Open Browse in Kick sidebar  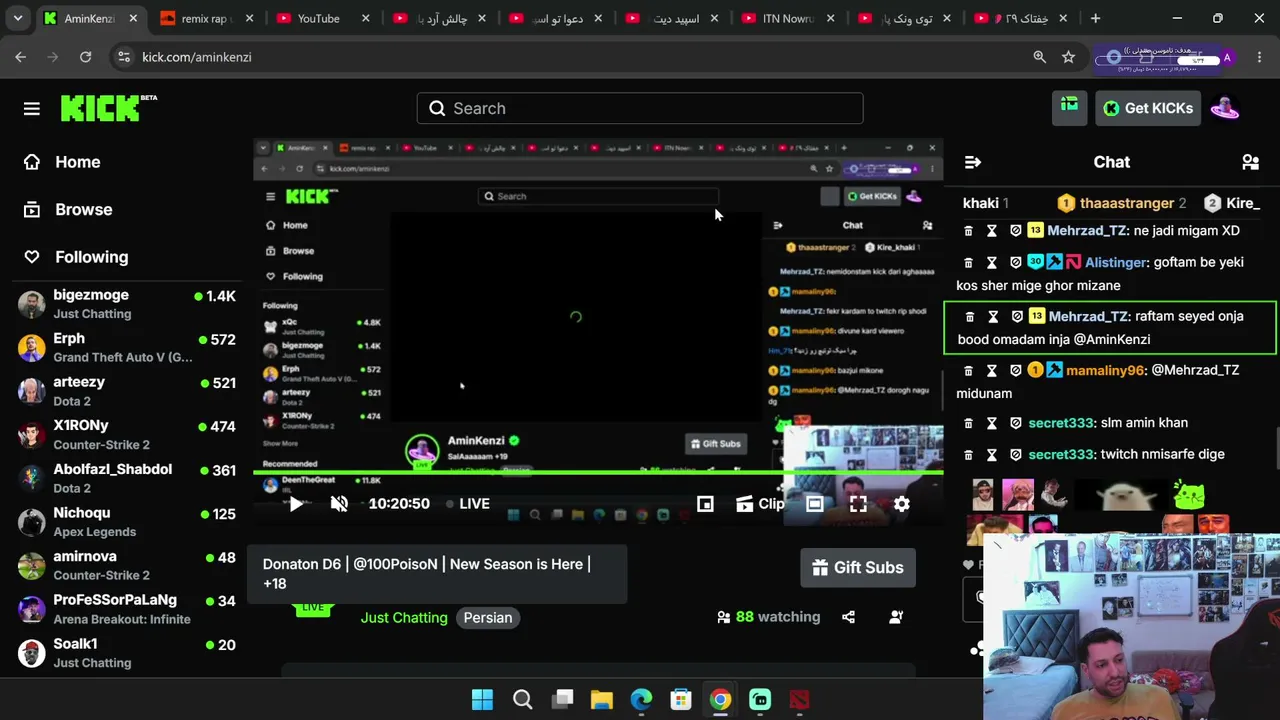(x=68, y=209)
